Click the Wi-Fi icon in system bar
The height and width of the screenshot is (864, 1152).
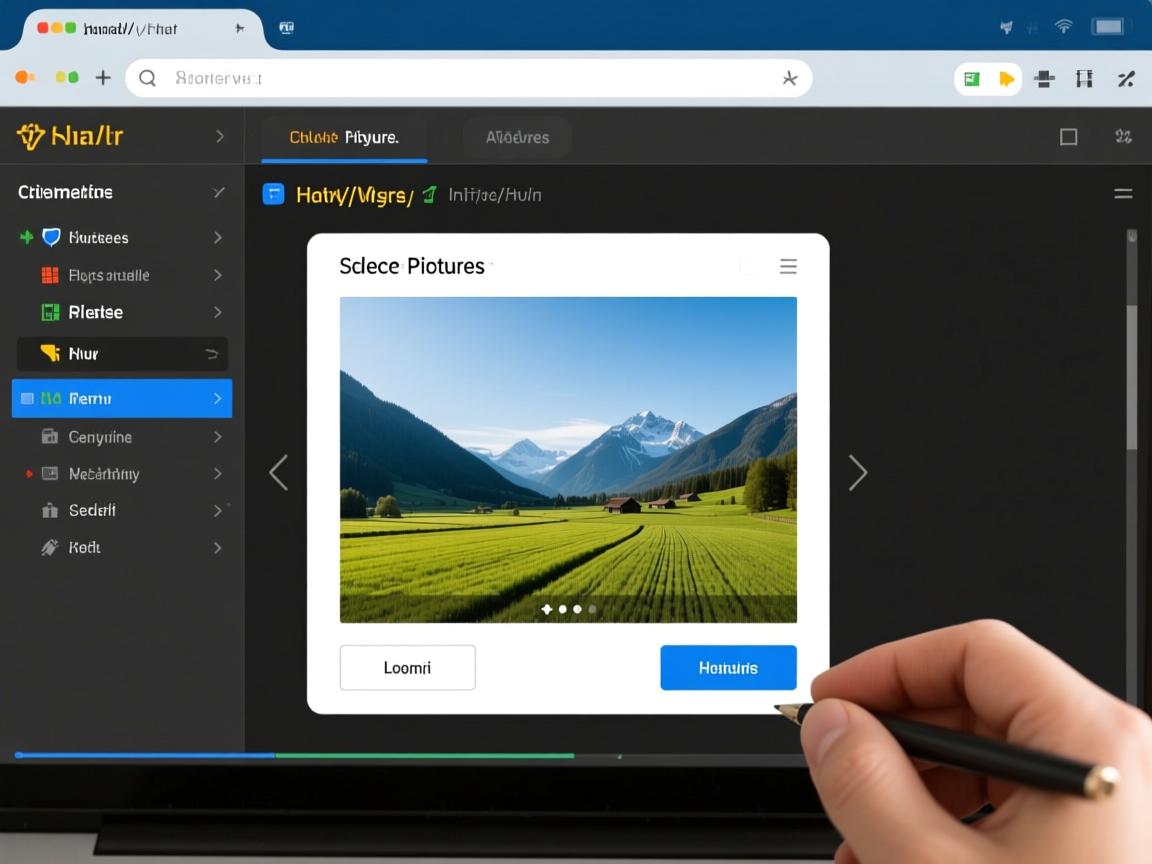[x=1063, y=27]
